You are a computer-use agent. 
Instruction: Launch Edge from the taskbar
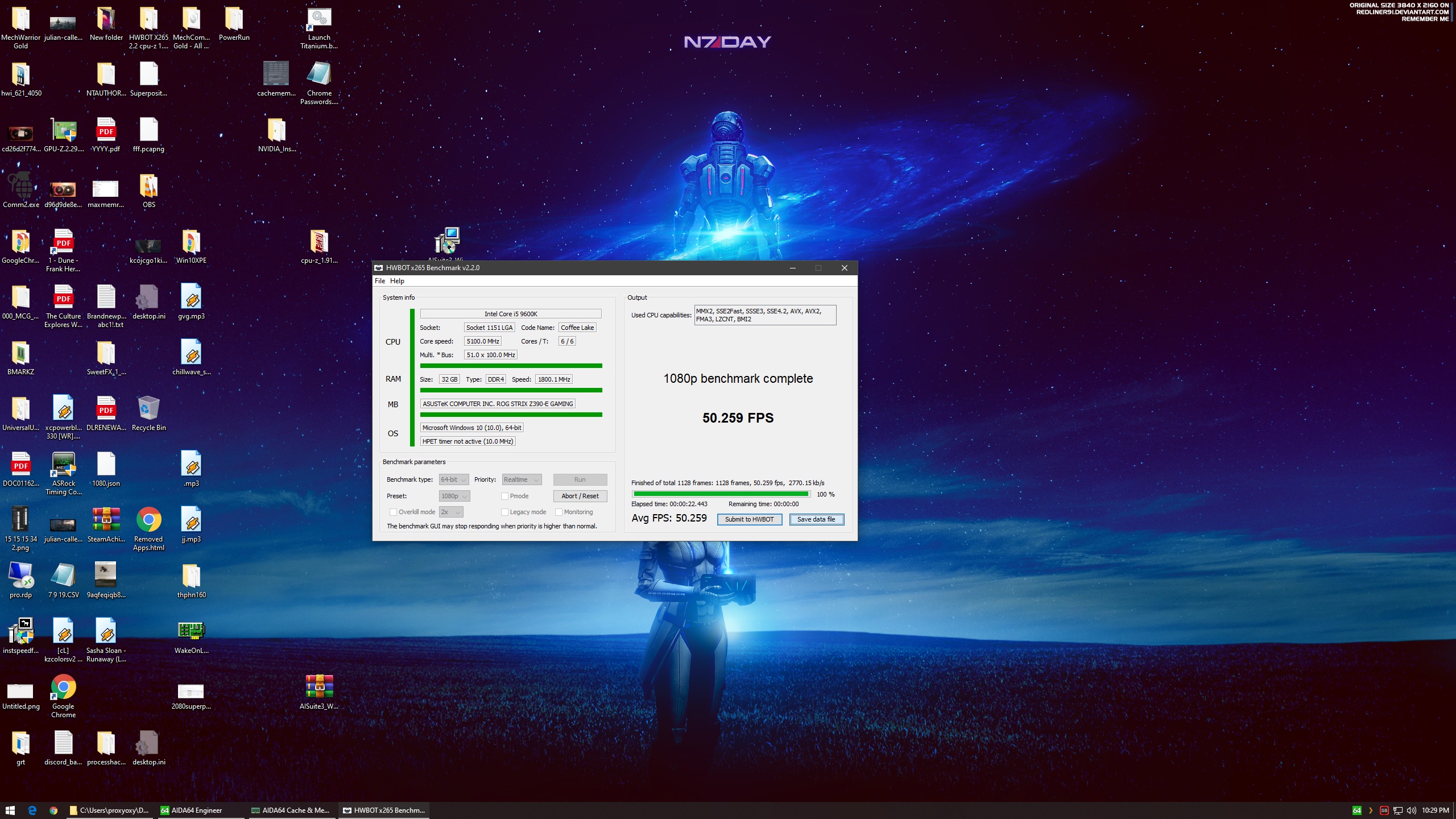[x=32, y=810]
